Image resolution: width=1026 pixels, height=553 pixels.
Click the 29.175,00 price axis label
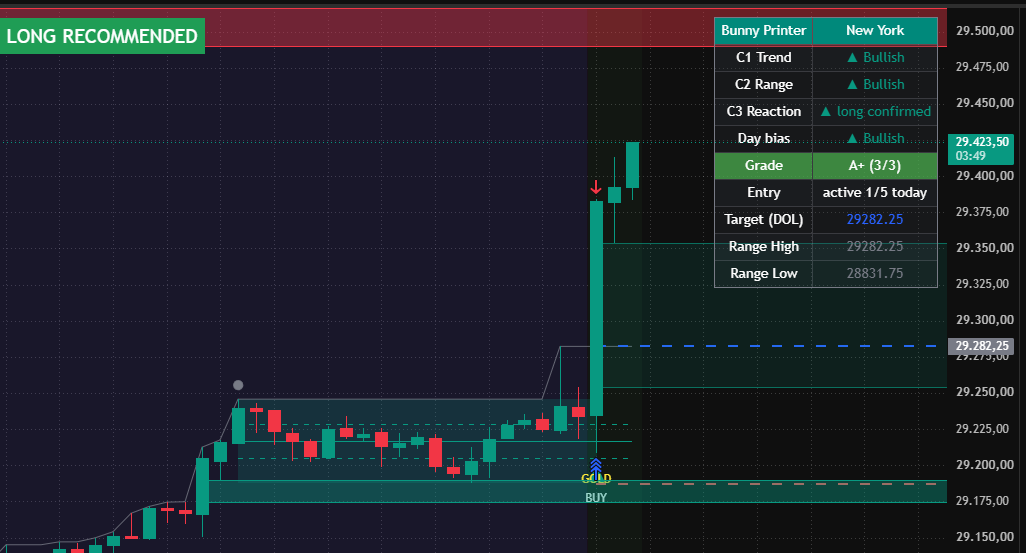pos(984,500)
